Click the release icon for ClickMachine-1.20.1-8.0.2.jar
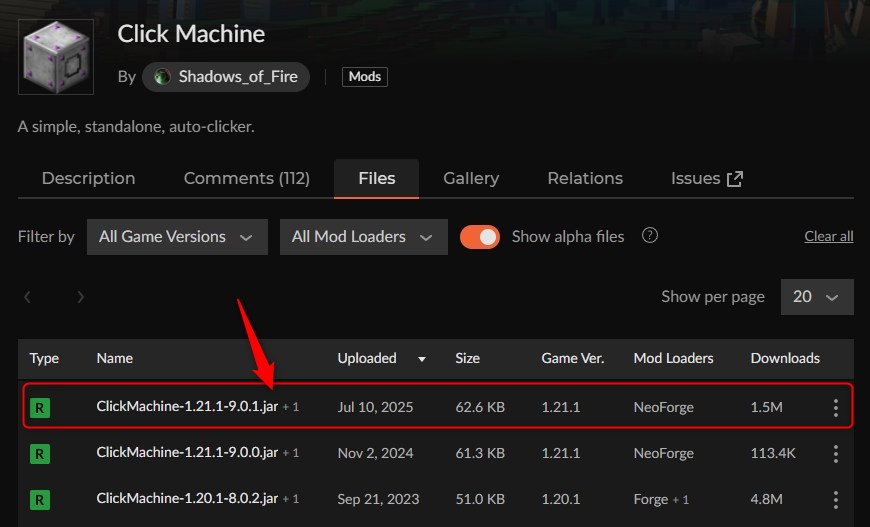 click(x=40, y=500)
